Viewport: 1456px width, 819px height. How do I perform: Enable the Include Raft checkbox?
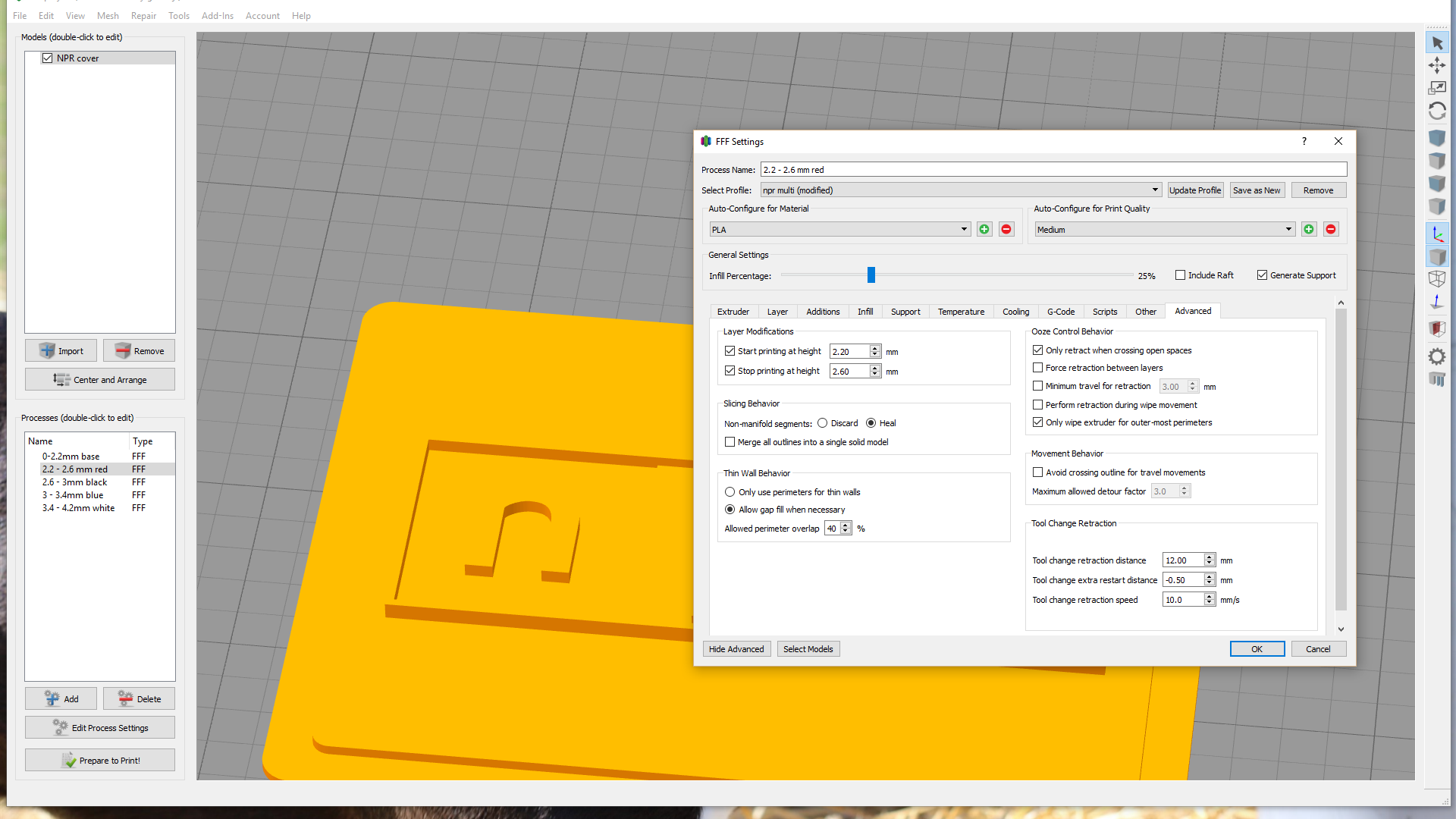[1181, 275]
